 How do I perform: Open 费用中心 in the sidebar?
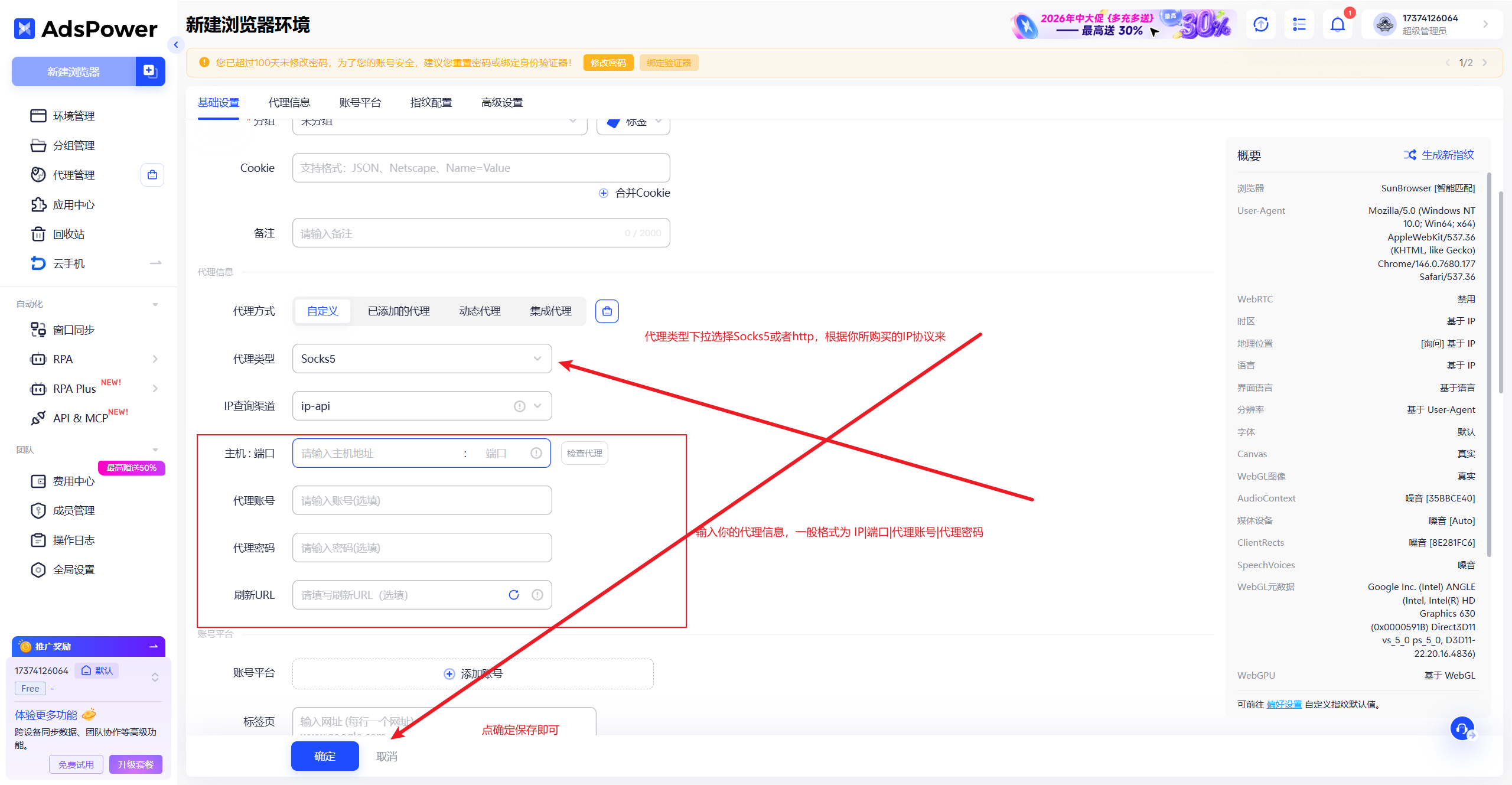pos(74,481)
